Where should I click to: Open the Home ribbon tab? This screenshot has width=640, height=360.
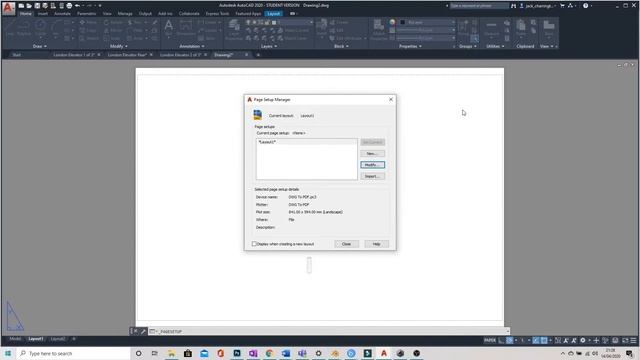[x=25, y=13]
